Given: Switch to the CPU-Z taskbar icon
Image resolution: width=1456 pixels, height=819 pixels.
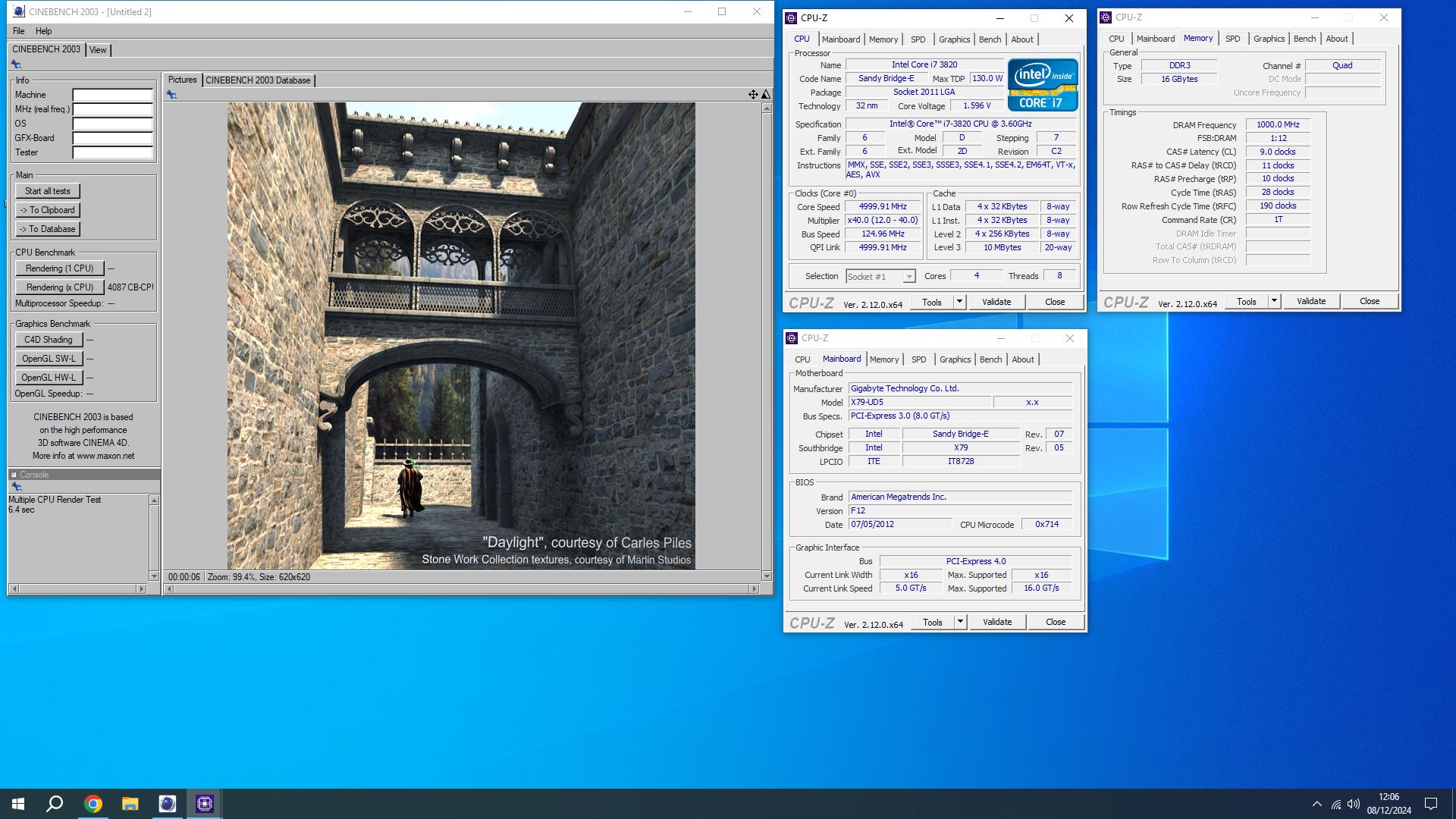Looking at the screenshot, I should click(204, 804).
